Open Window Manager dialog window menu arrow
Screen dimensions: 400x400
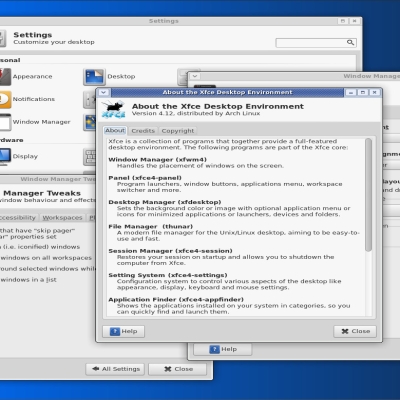pyautogui.click(x=195, y=76)
